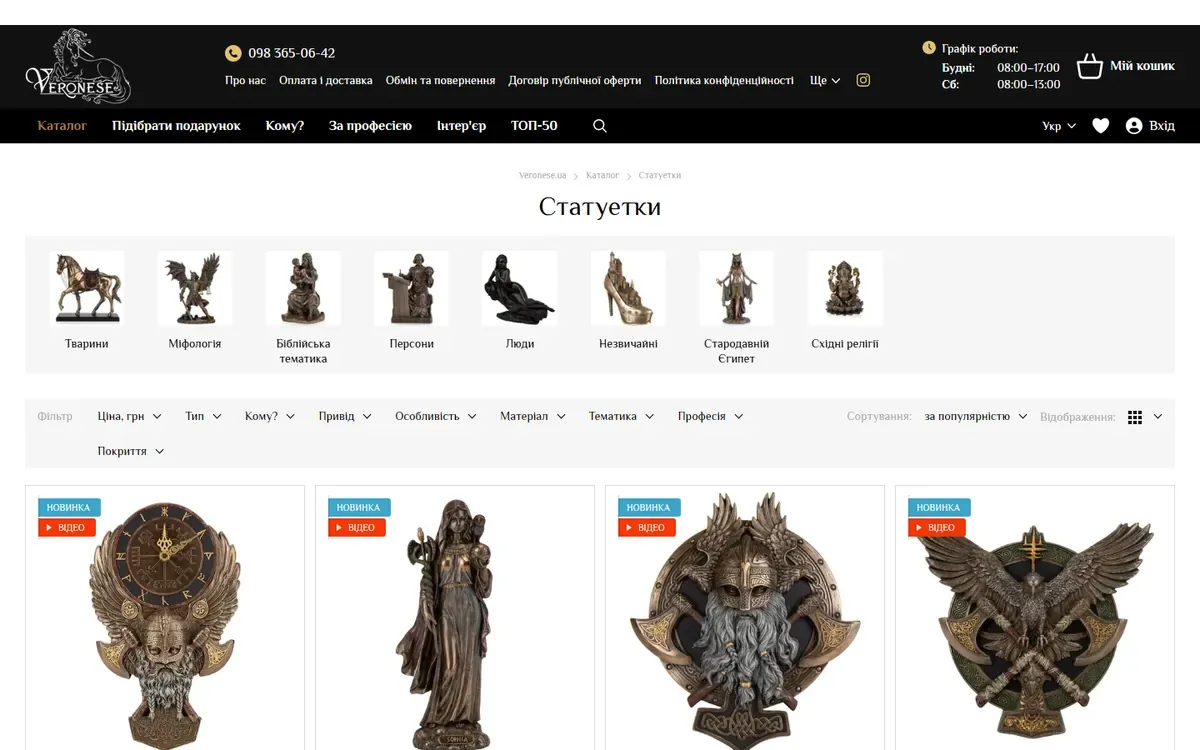Expand the Покриття filter
This screenshot has width=1200, height=750.
pyautogui.click(x=131, y=451)
